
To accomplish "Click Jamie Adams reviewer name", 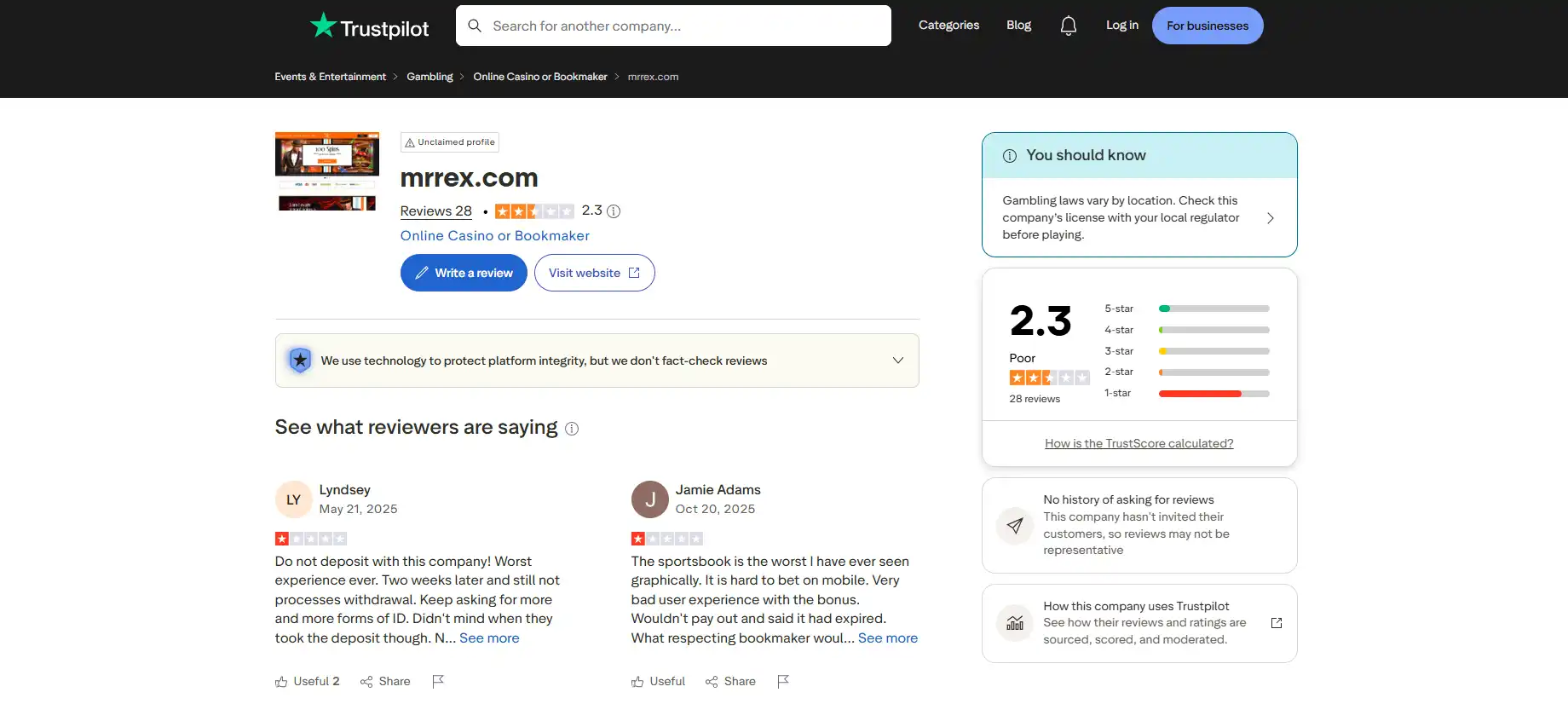I will pos(718,490).
